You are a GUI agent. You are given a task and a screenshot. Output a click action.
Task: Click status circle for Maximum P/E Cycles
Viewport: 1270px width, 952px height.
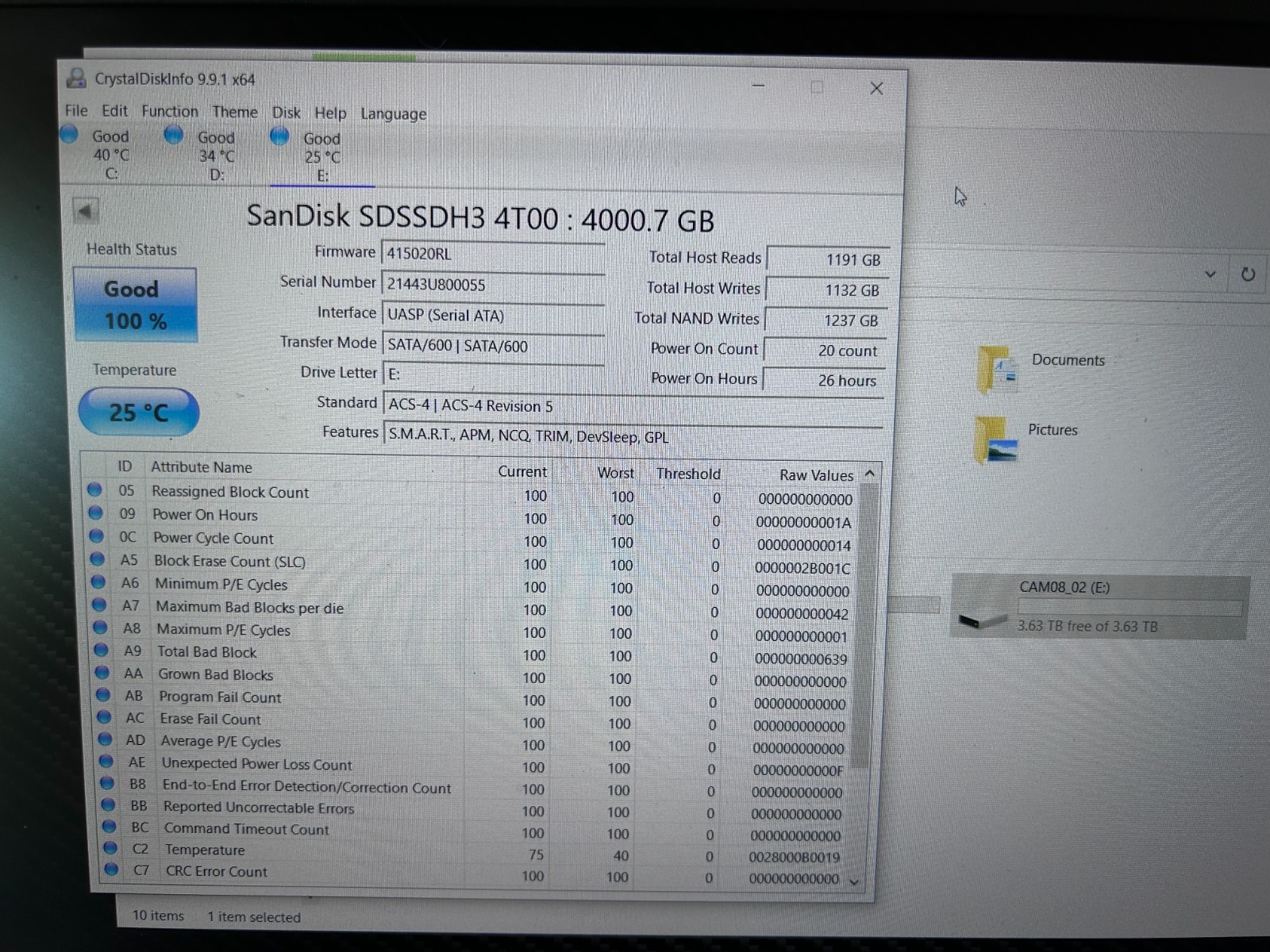coord(100,627)
